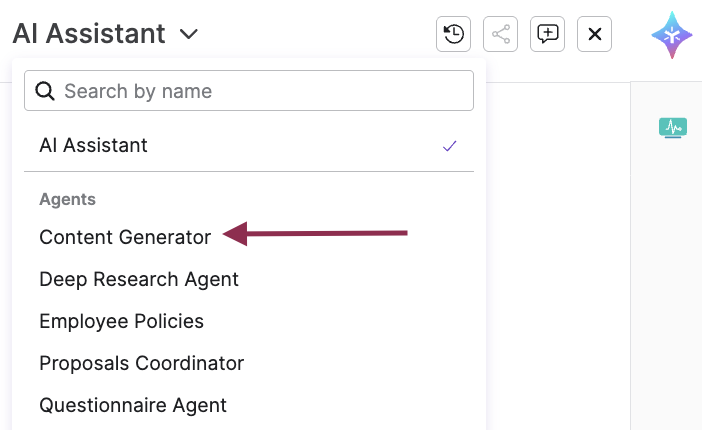Click the checkmark beside AI Assistant

449,146
